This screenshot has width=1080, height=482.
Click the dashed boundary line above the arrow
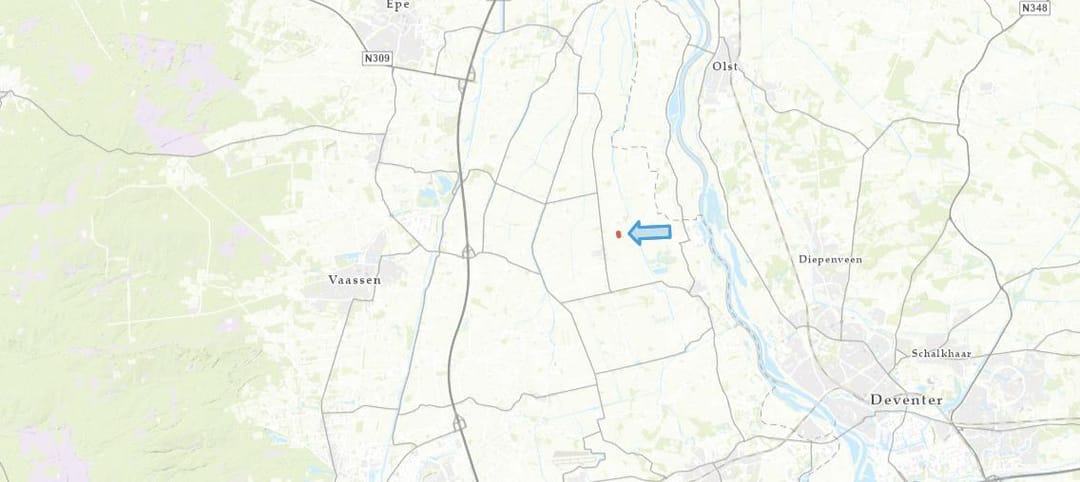634,147
